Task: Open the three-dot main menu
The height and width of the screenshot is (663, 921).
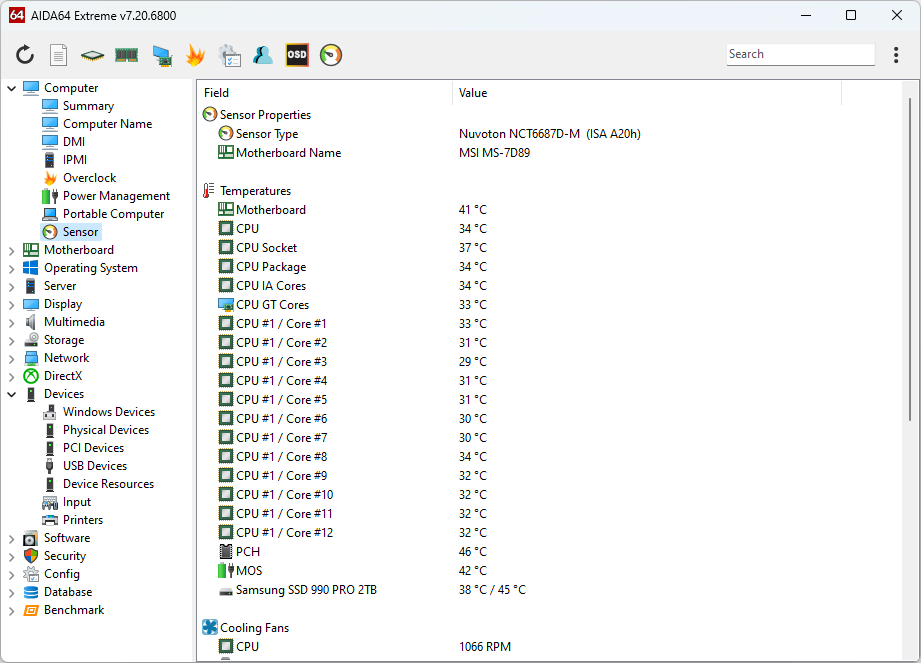Action: (895, 55)
